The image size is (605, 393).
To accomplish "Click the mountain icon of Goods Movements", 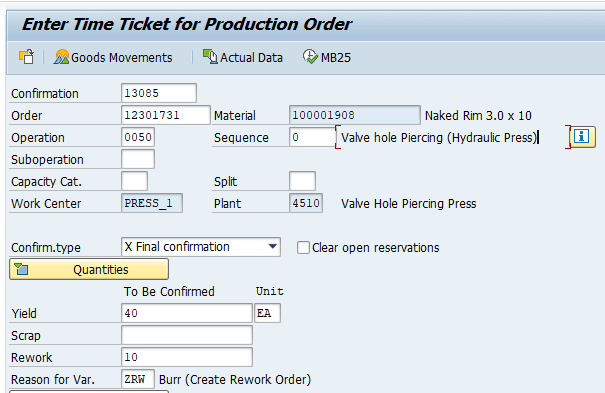I will (x=61, y=57).
